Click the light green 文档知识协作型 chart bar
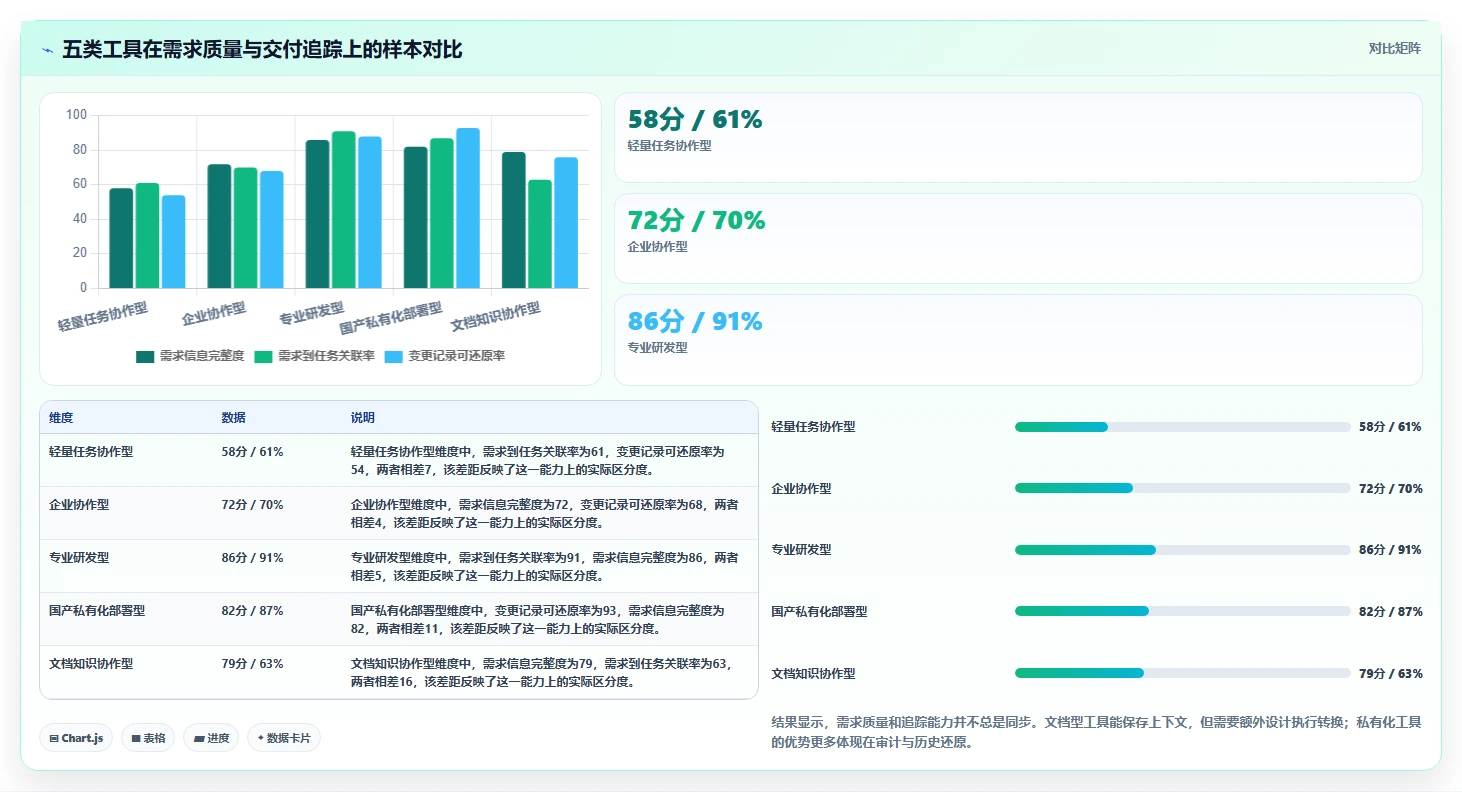This screenshot has width=1462, height=792. tap(540, 234)
